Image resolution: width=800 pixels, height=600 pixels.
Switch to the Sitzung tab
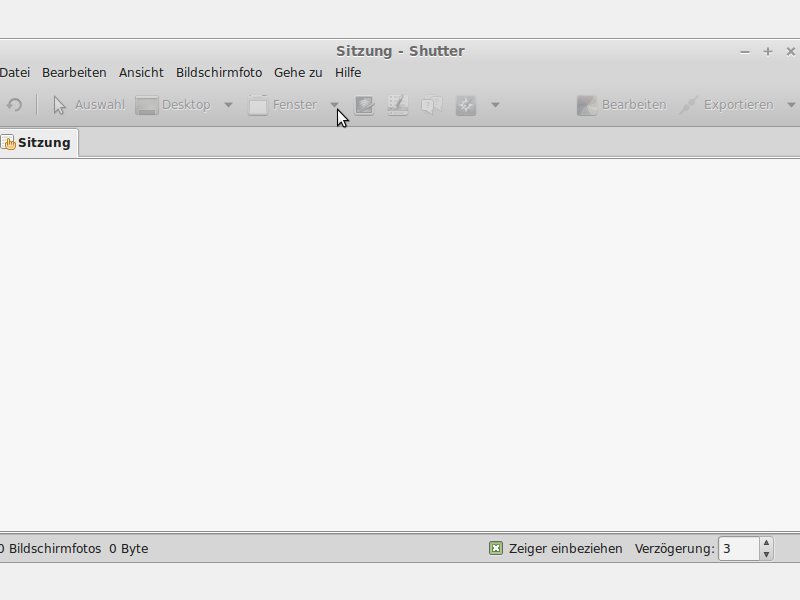tap(38, 143)
